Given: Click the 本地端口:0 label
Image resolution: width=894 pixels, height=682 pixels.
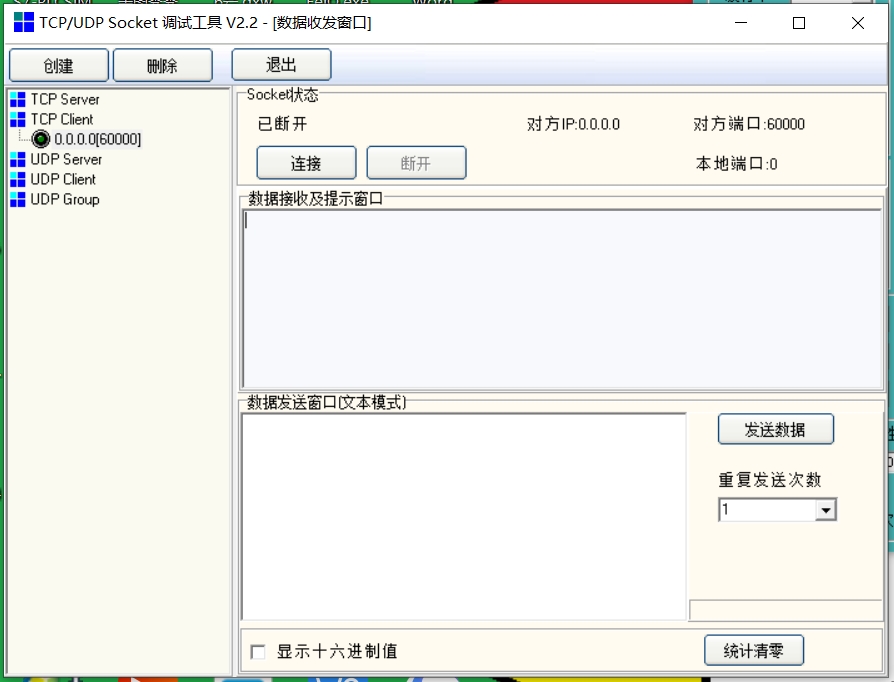Looking at the screenshot, I should tap(737, 164).
